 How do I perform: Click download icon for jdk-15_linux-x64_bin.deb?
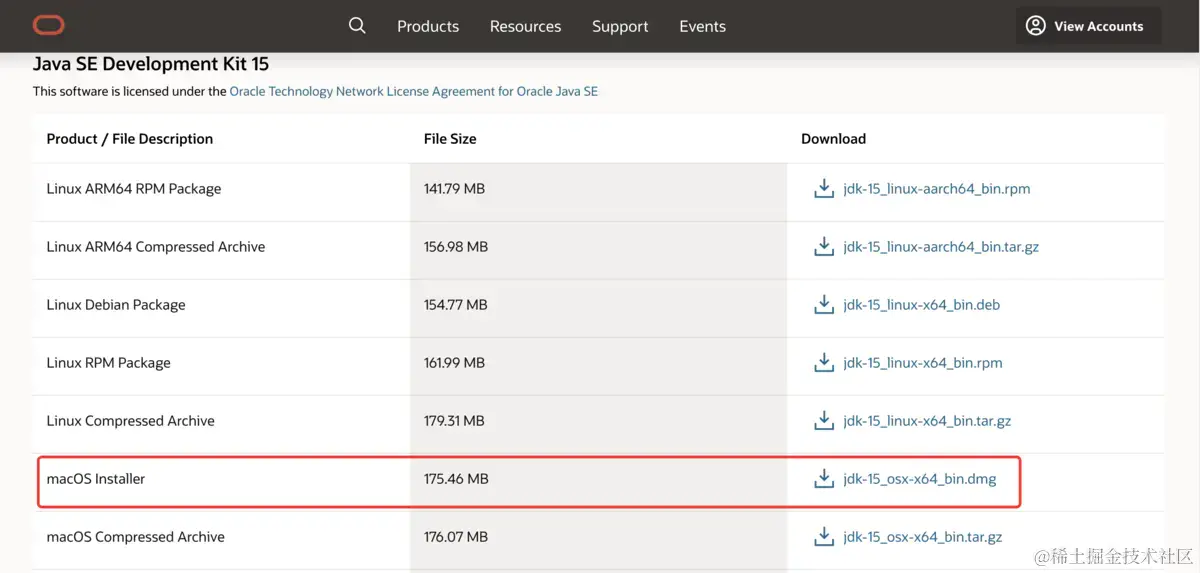coord(824,305)
